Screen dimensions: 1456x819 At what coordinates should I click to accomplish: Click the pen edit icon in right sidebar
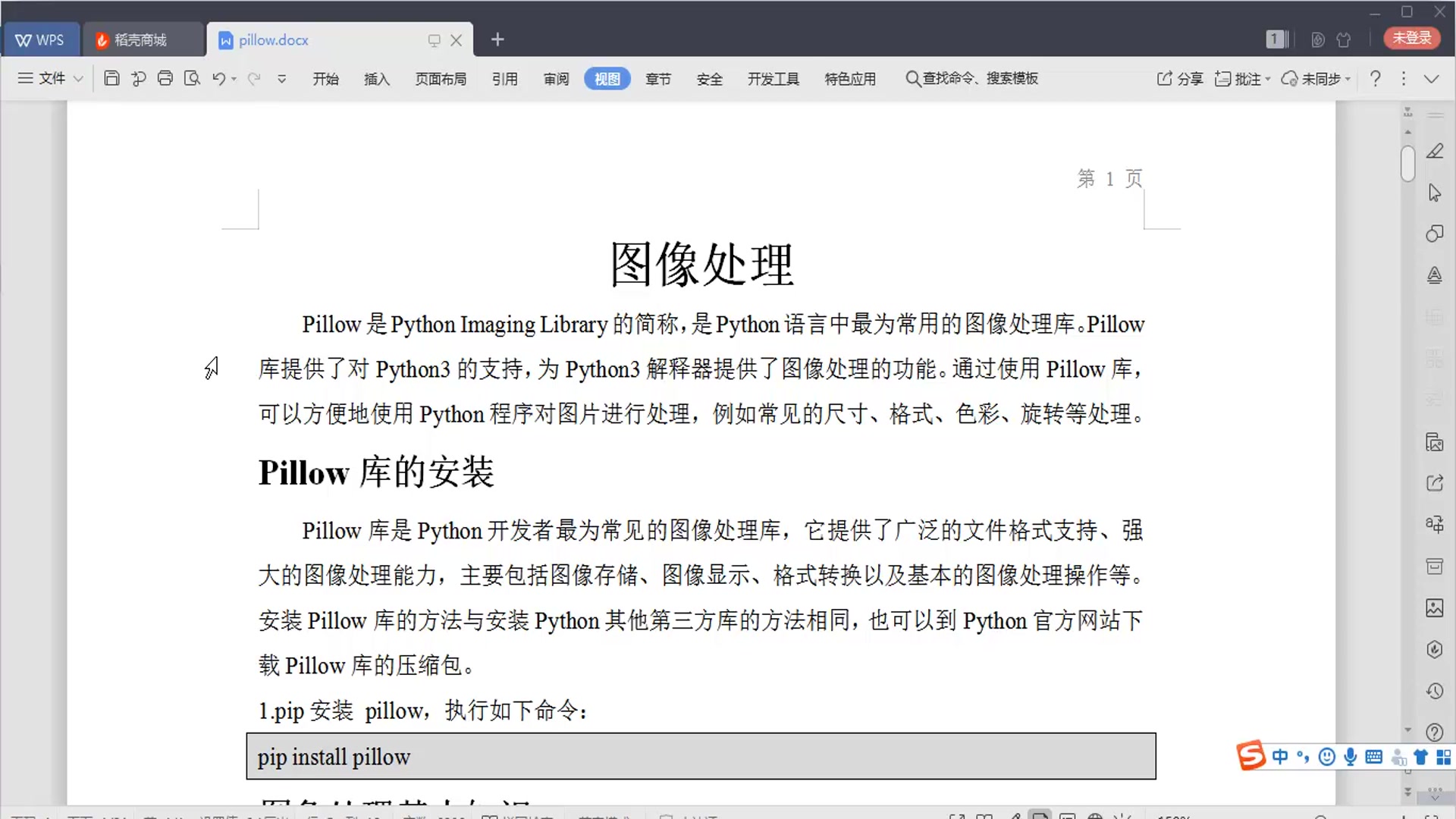1434,152
